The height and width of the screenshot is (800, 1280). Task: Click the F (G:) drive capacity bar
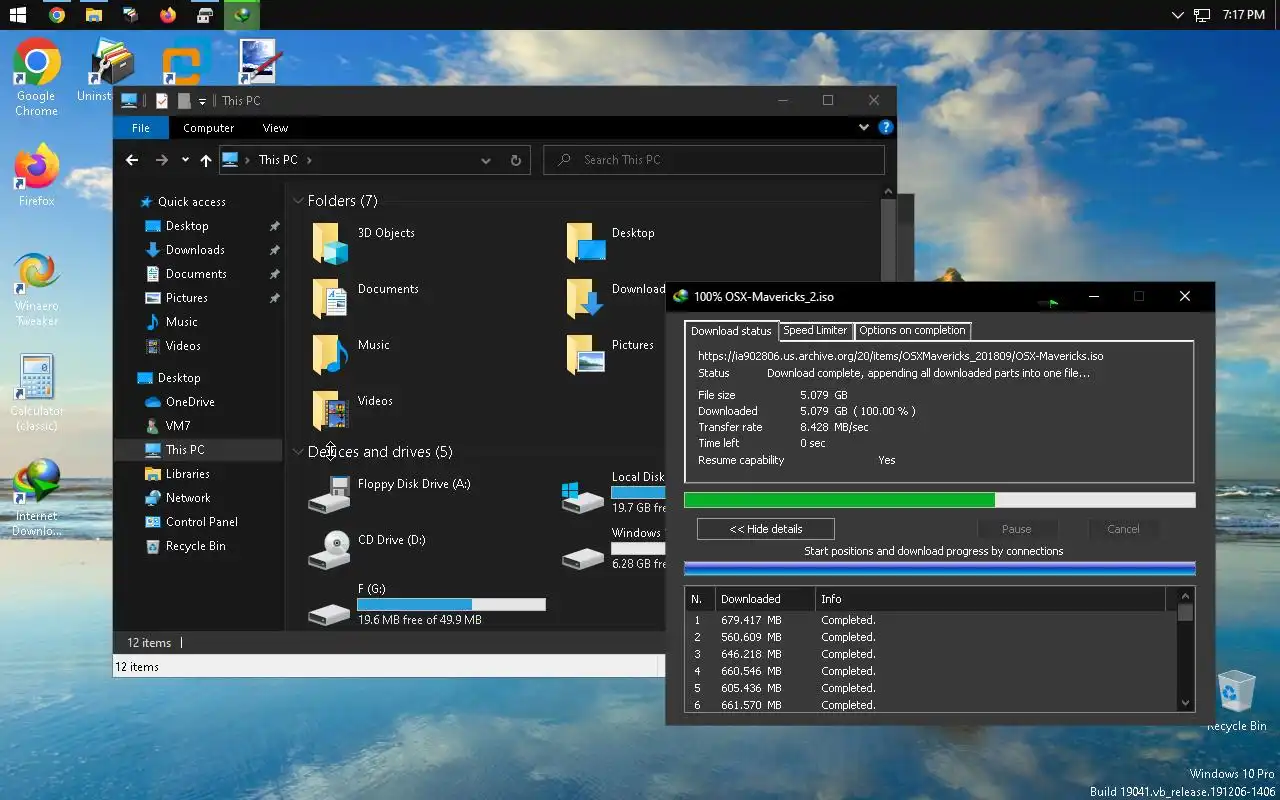[x=451, y=605]
